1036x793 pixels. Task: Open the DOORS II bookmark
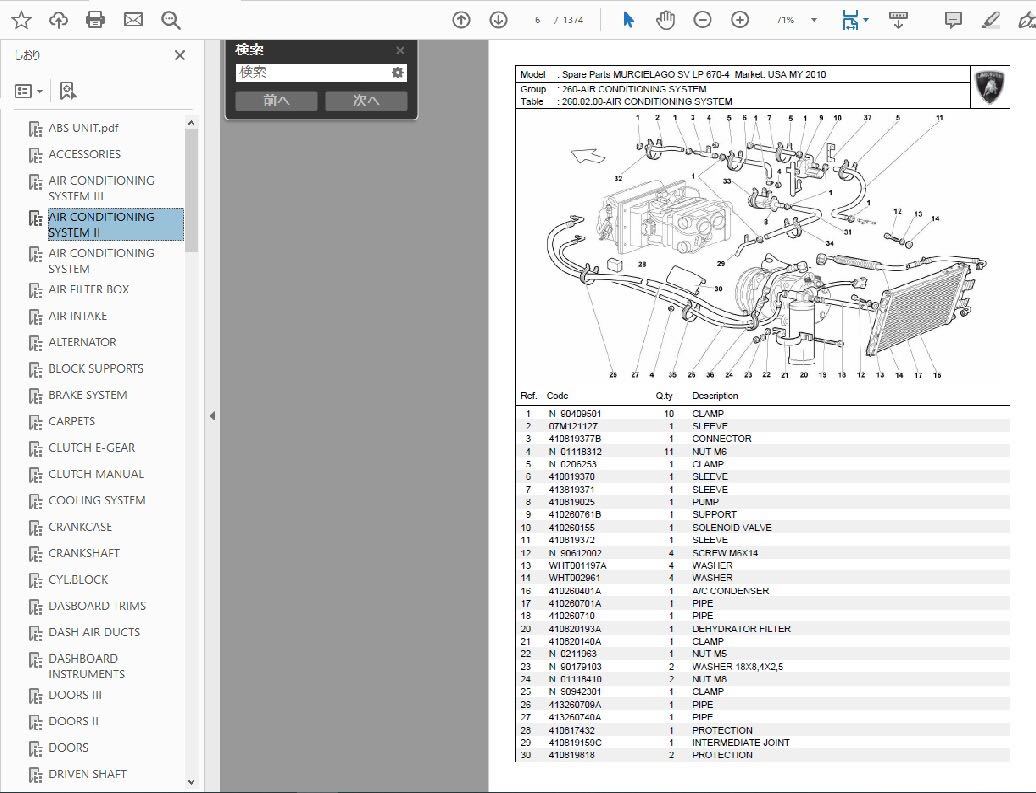[73, 722]
